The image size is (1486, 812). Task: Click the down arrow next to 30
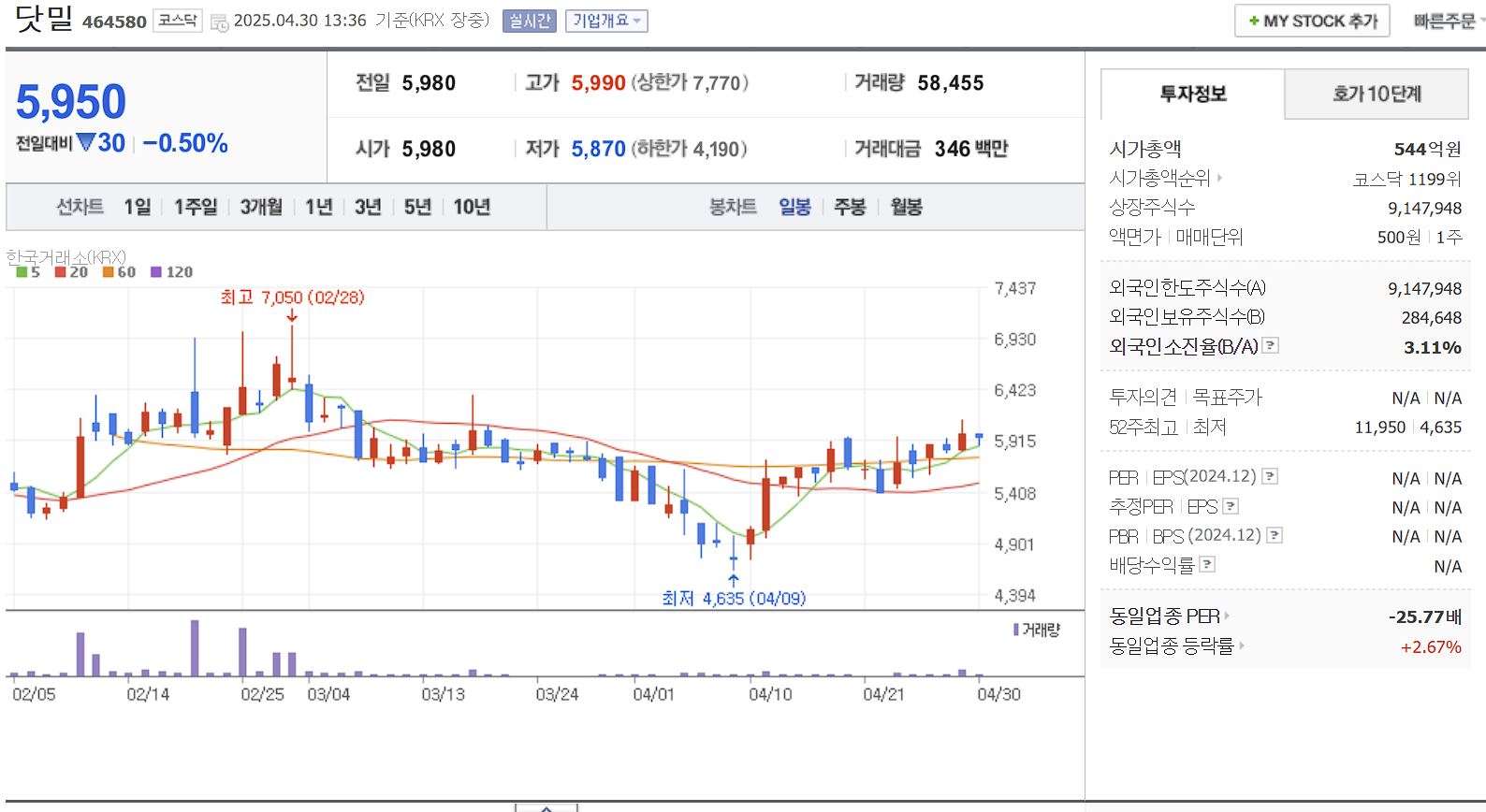[x=86, y=142]
